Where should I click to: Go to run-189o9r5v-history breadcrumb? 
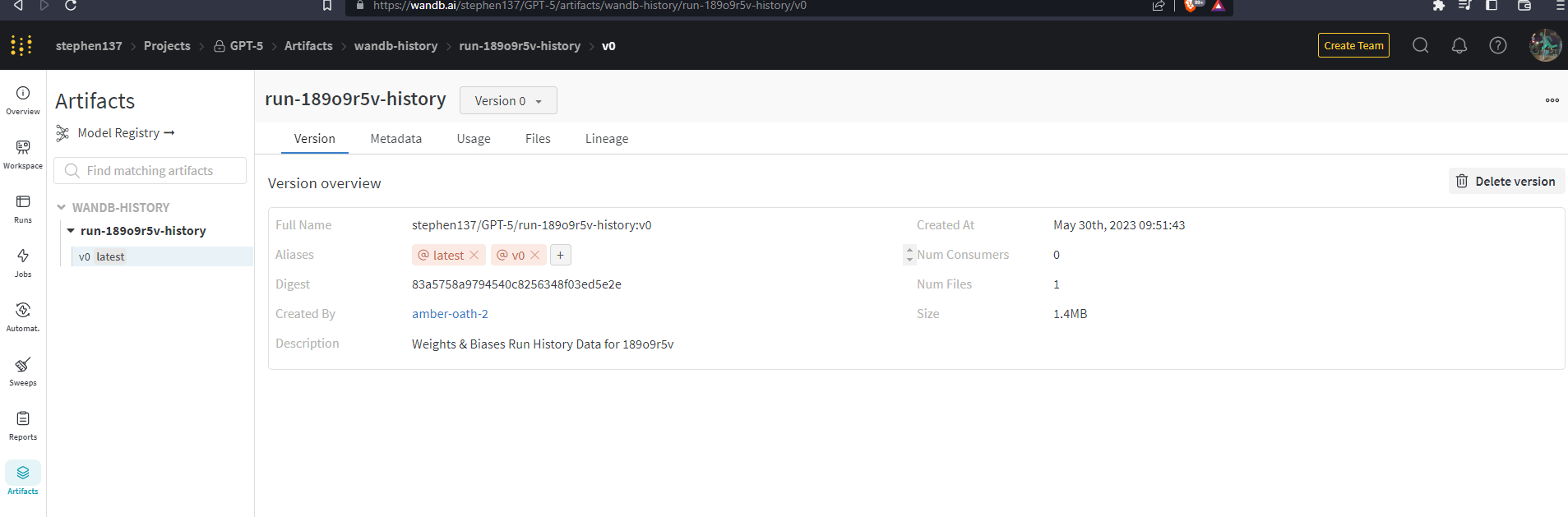tap(520, 46)
